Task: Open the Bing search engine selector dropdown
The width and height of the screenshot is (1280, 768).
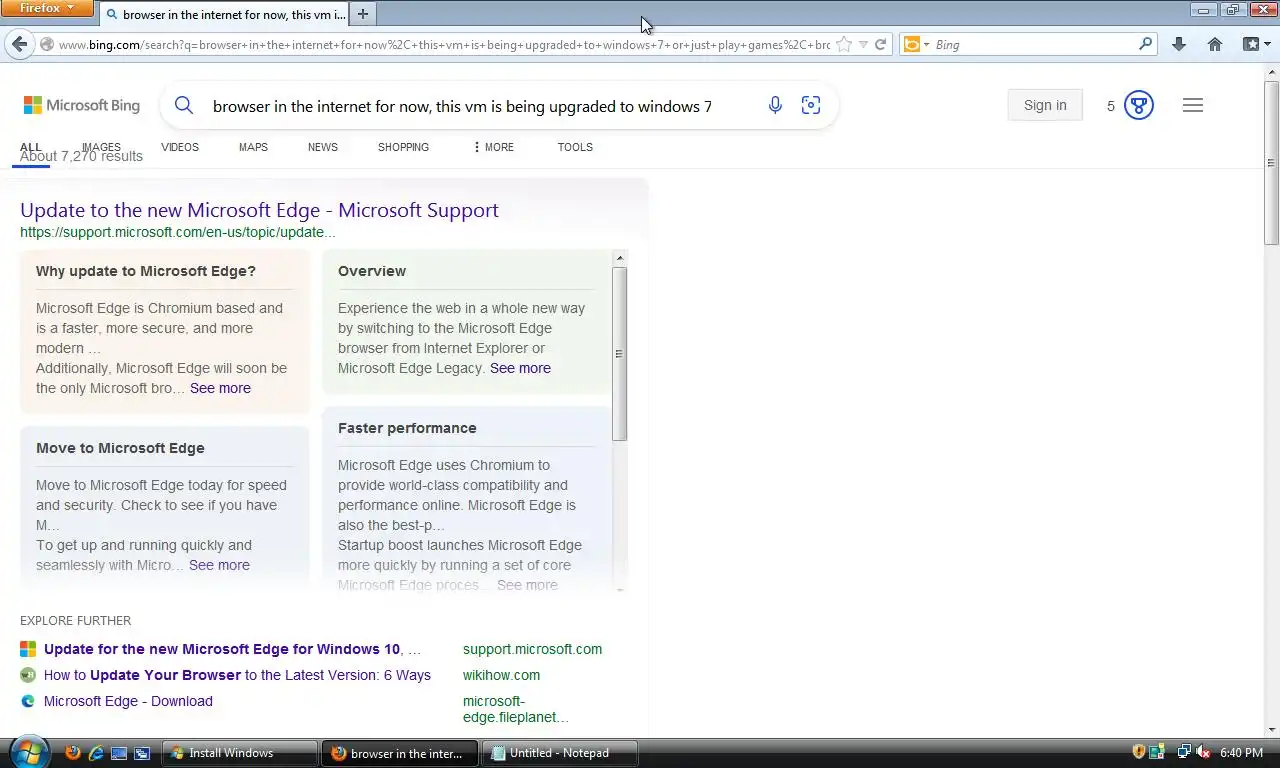Action: [917, 44]
